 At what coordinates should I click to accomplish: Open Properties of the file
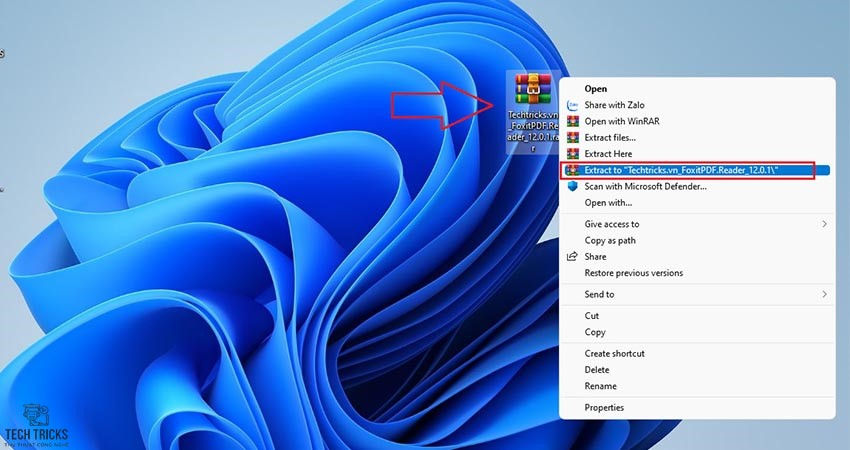697,408
